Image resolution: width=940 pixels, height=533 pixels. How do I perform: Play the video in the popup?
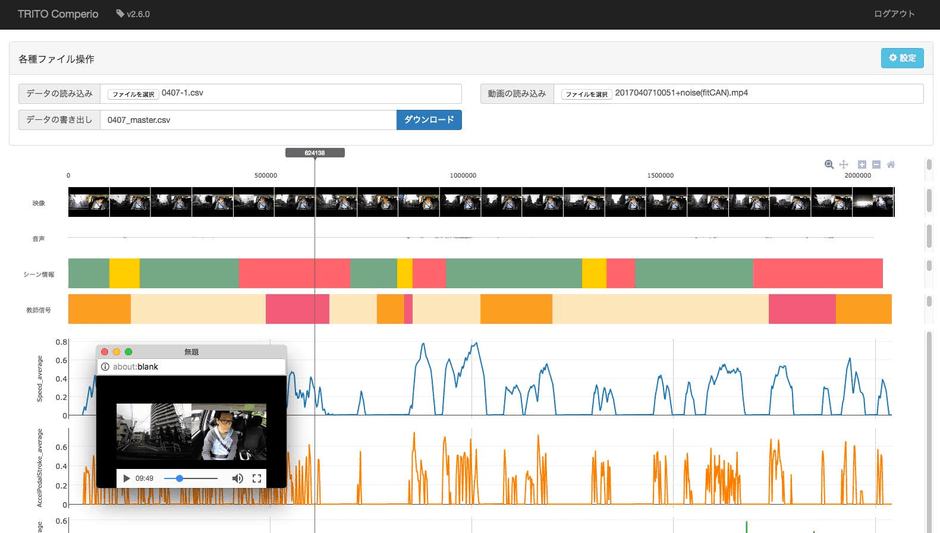[126, 479]
